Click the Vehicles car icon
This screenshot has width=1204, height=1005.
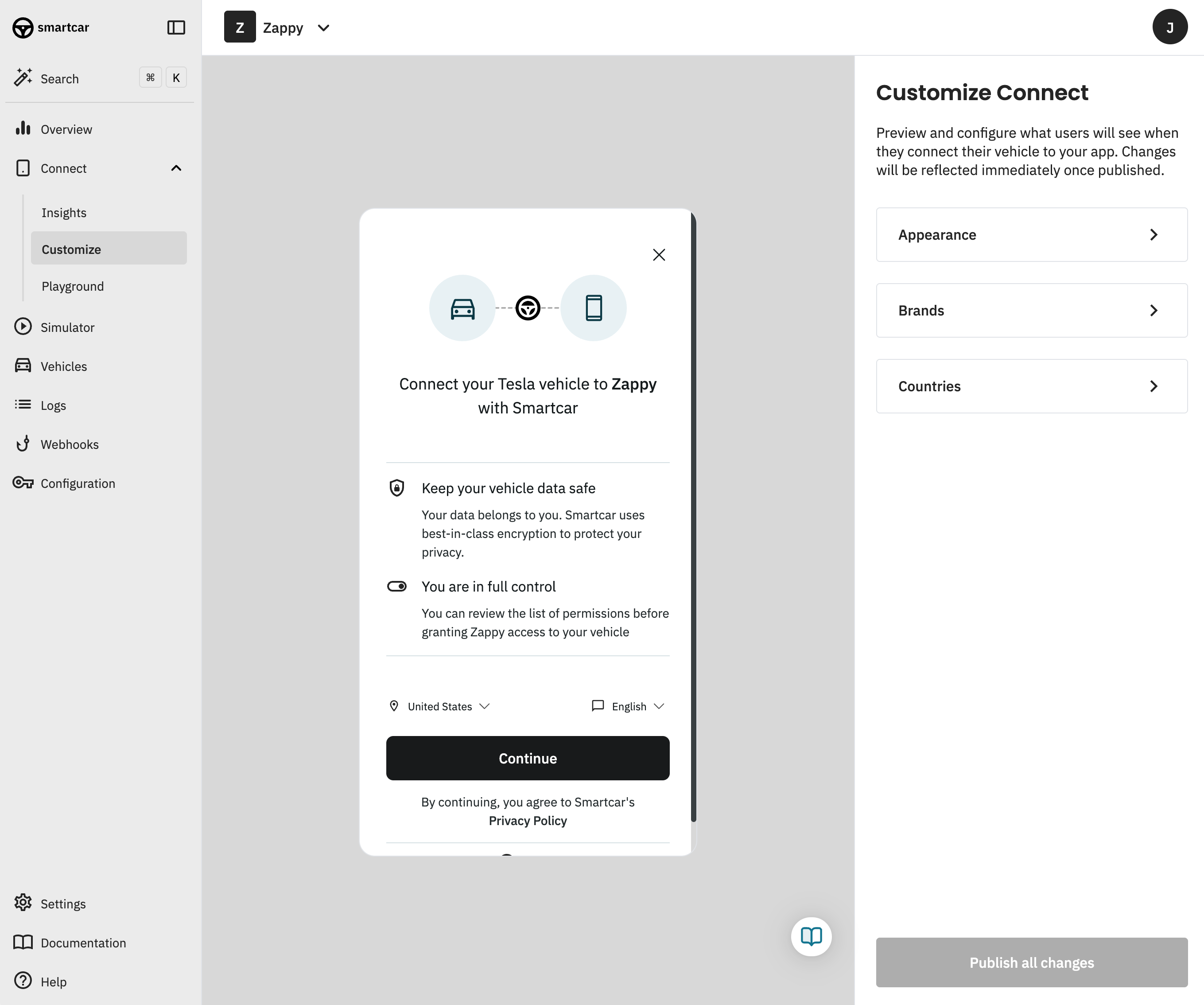pos(23,366)
